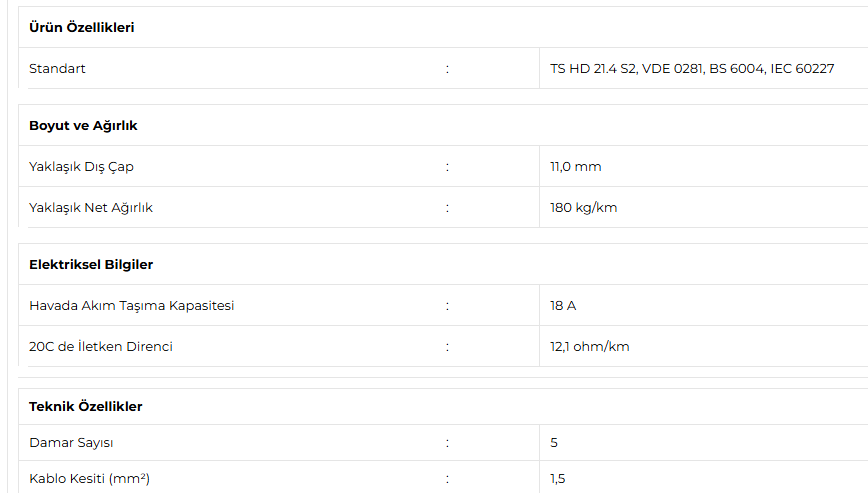The width and height of the screenshot is (868, 493).
Task: Click the Boyut ve Ağırlık section header
Action: [x=83, y=126]
